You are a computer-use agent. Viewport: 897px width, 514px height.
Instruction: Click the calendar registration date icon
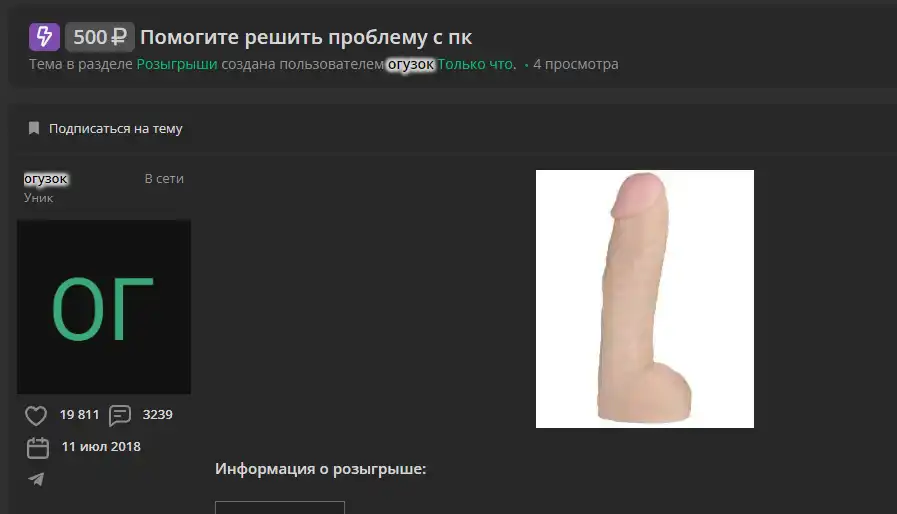click(x=38, y=448)
